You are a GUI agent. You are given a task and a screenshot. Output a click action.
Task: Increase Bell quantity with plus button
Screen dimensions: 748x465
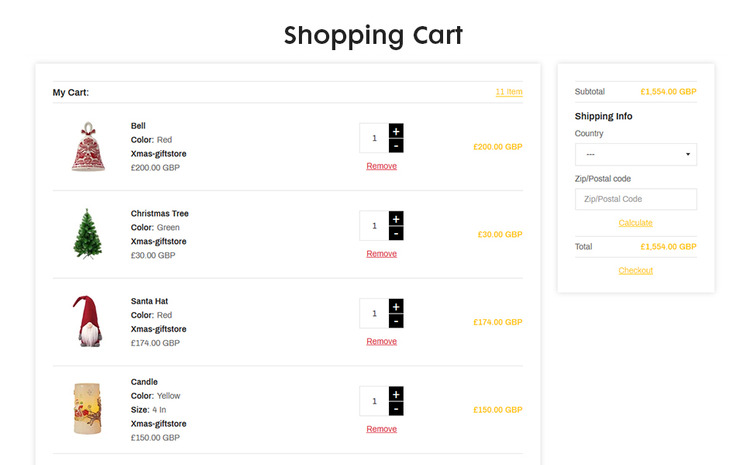(396, 131)
